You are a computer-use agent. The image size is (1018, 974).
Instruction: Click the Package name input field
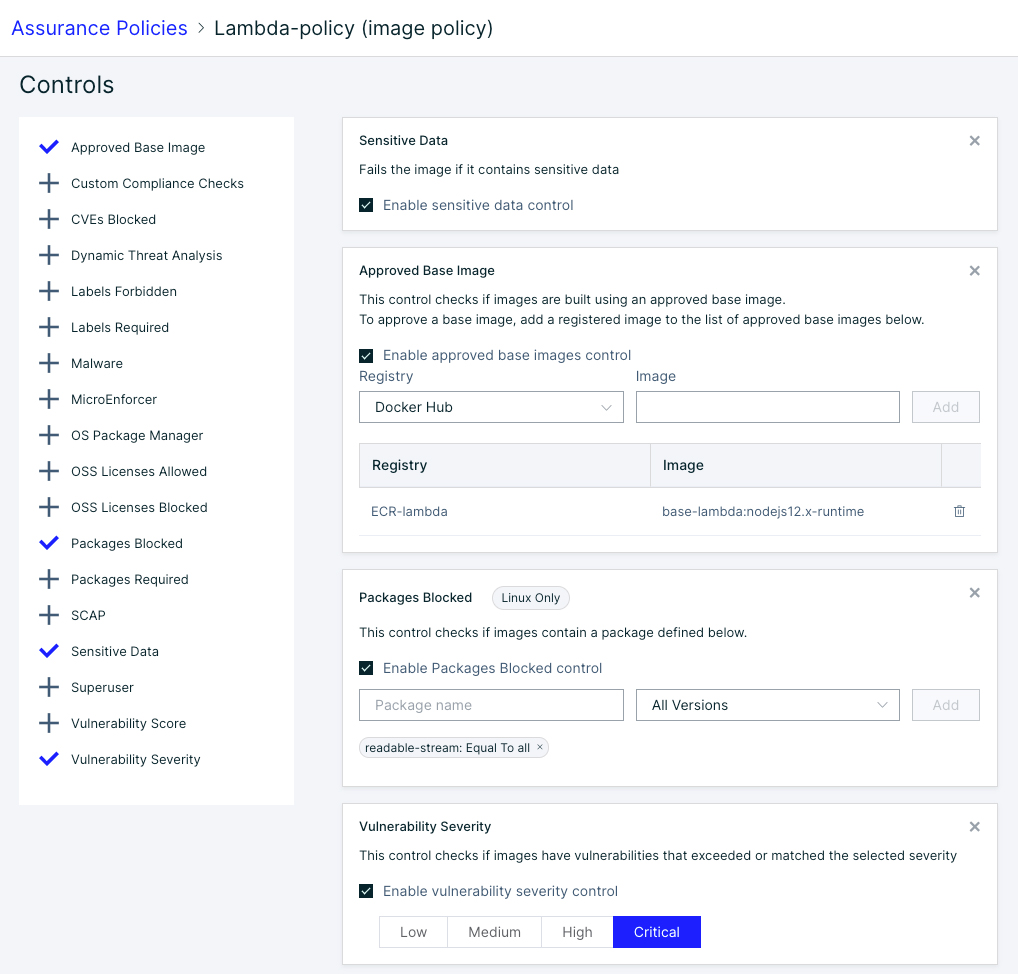491,705
